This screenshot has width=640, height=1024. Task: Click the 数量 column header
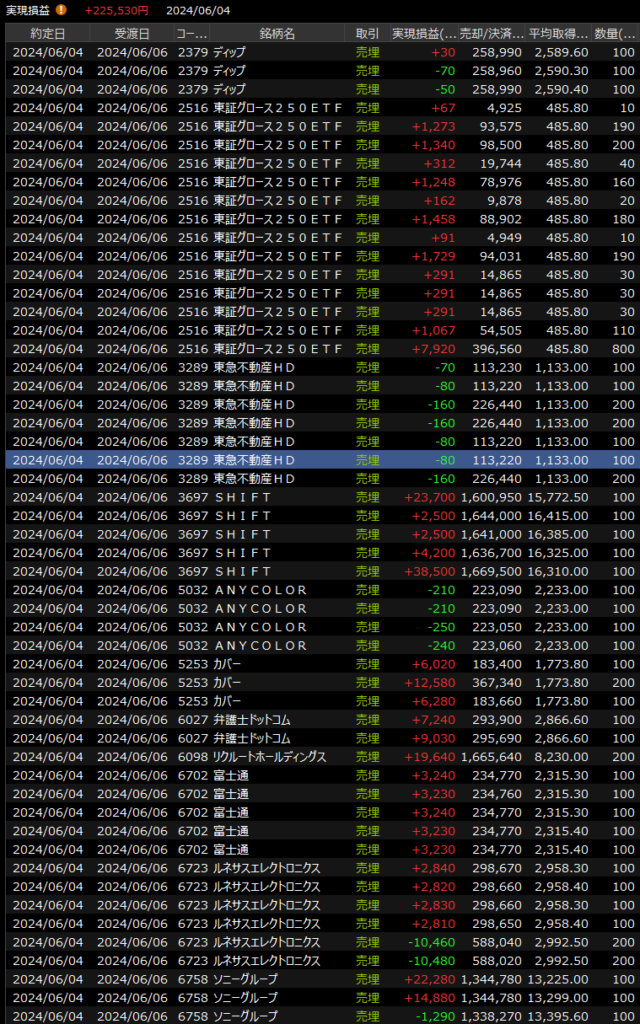(614, 33)
